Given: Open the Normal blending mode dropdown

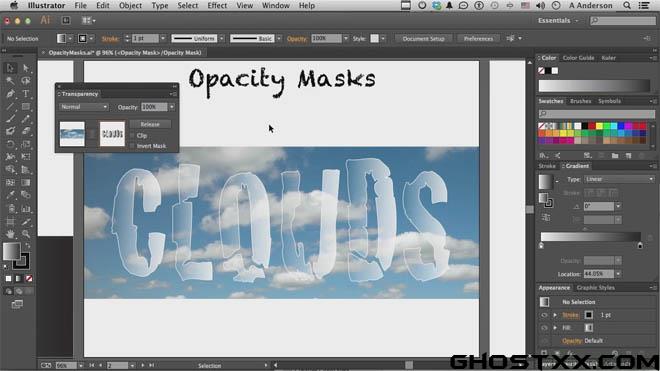Looking at the screenshot, I should 84,107.
